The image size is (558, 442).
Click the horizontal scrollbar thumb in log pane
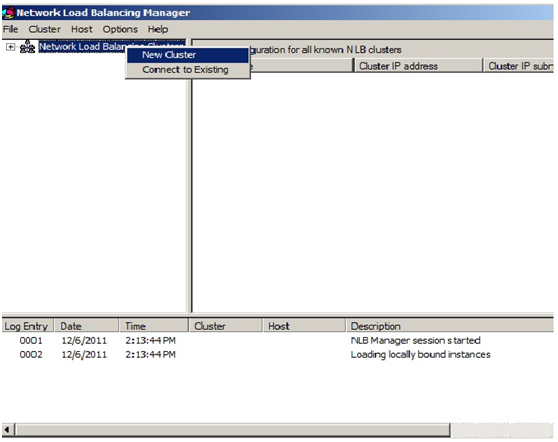click(x=233, y=430)
